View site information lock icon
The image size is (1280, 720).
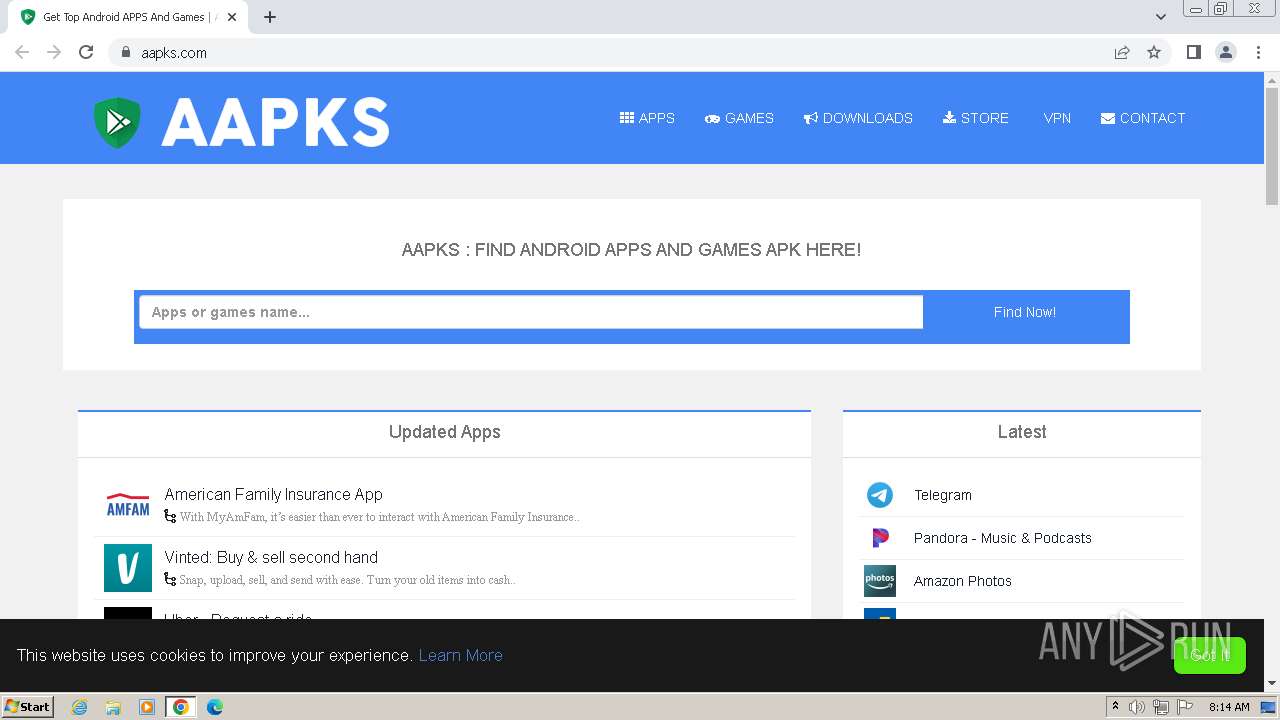coord(125,52)
